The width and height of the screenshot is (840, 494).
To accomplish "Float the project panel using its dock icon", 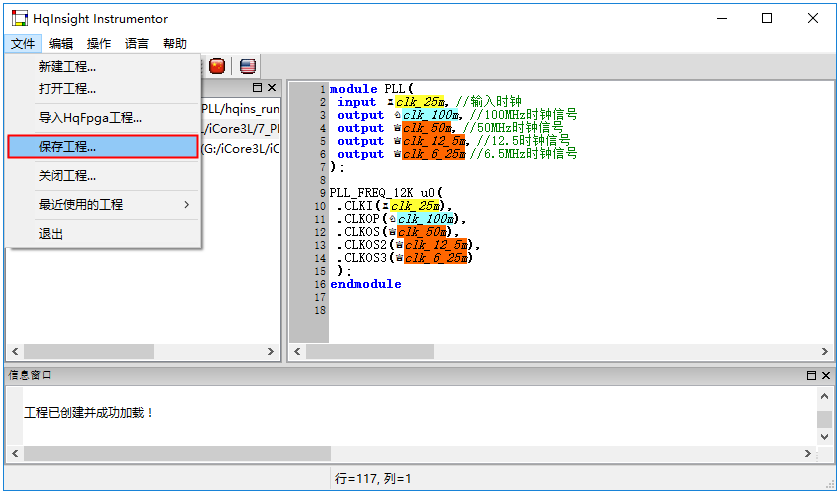I will (256, 88).
